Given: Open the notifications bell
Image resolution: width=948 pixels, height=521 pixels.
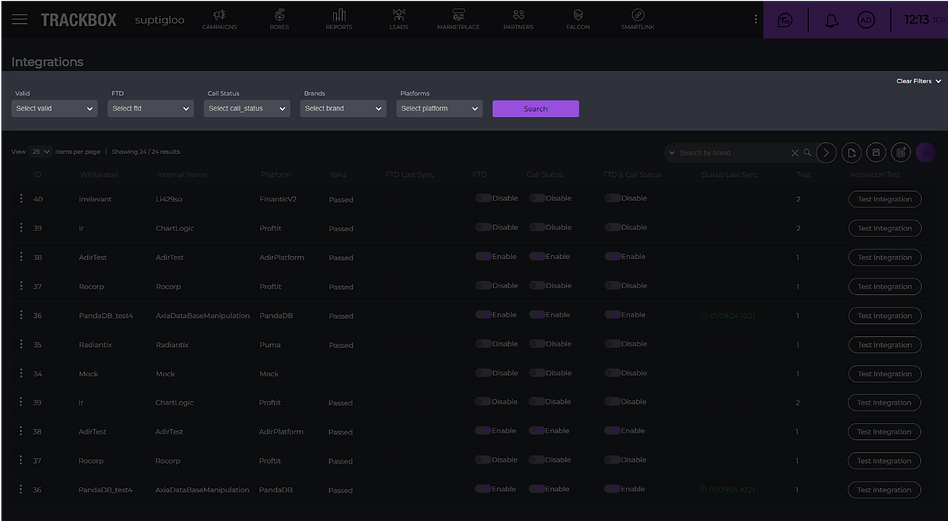Looking at the screenshot, I should 832,21.
